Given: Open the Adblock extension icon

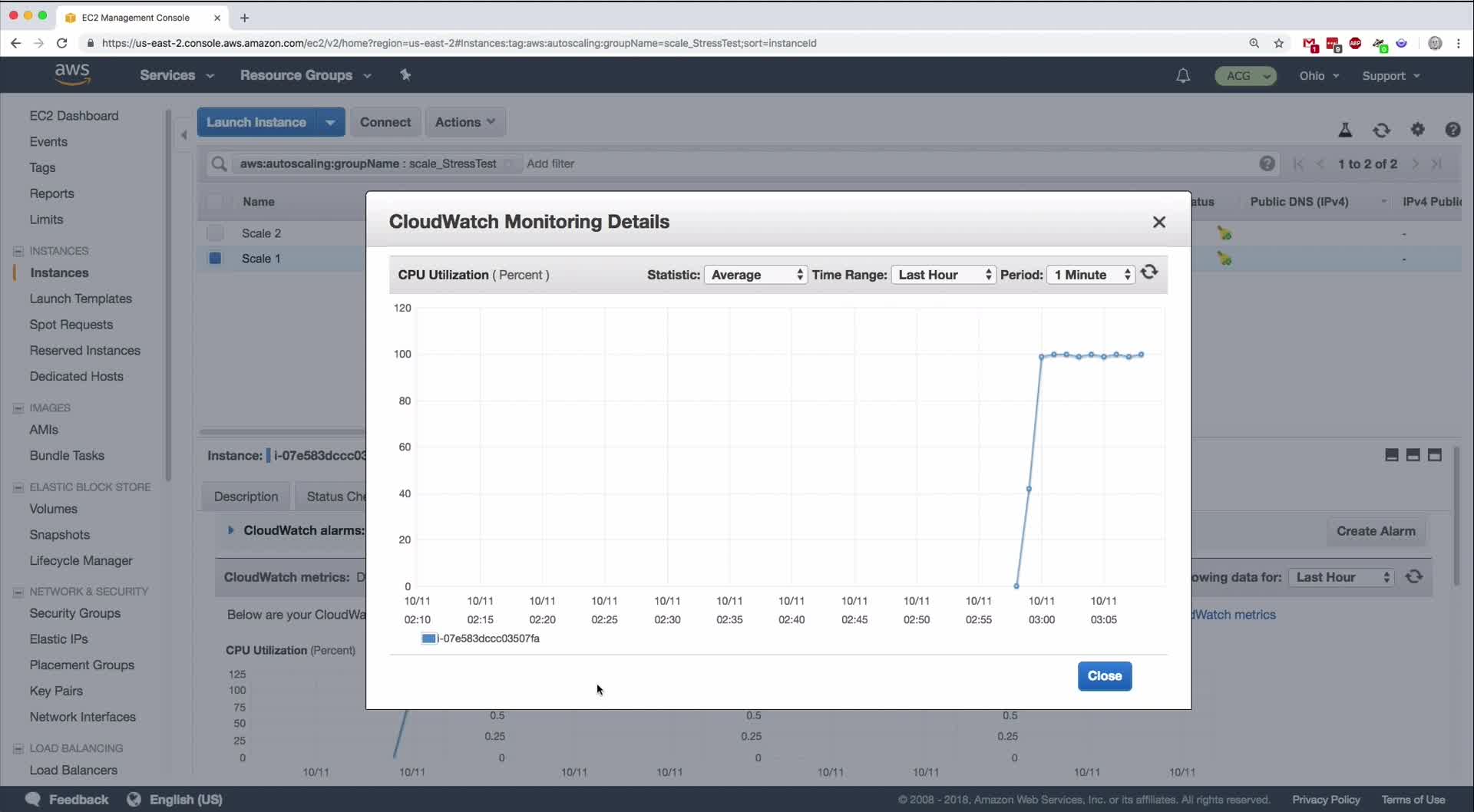Looking at the screenshot, I should coord(1355,43).
